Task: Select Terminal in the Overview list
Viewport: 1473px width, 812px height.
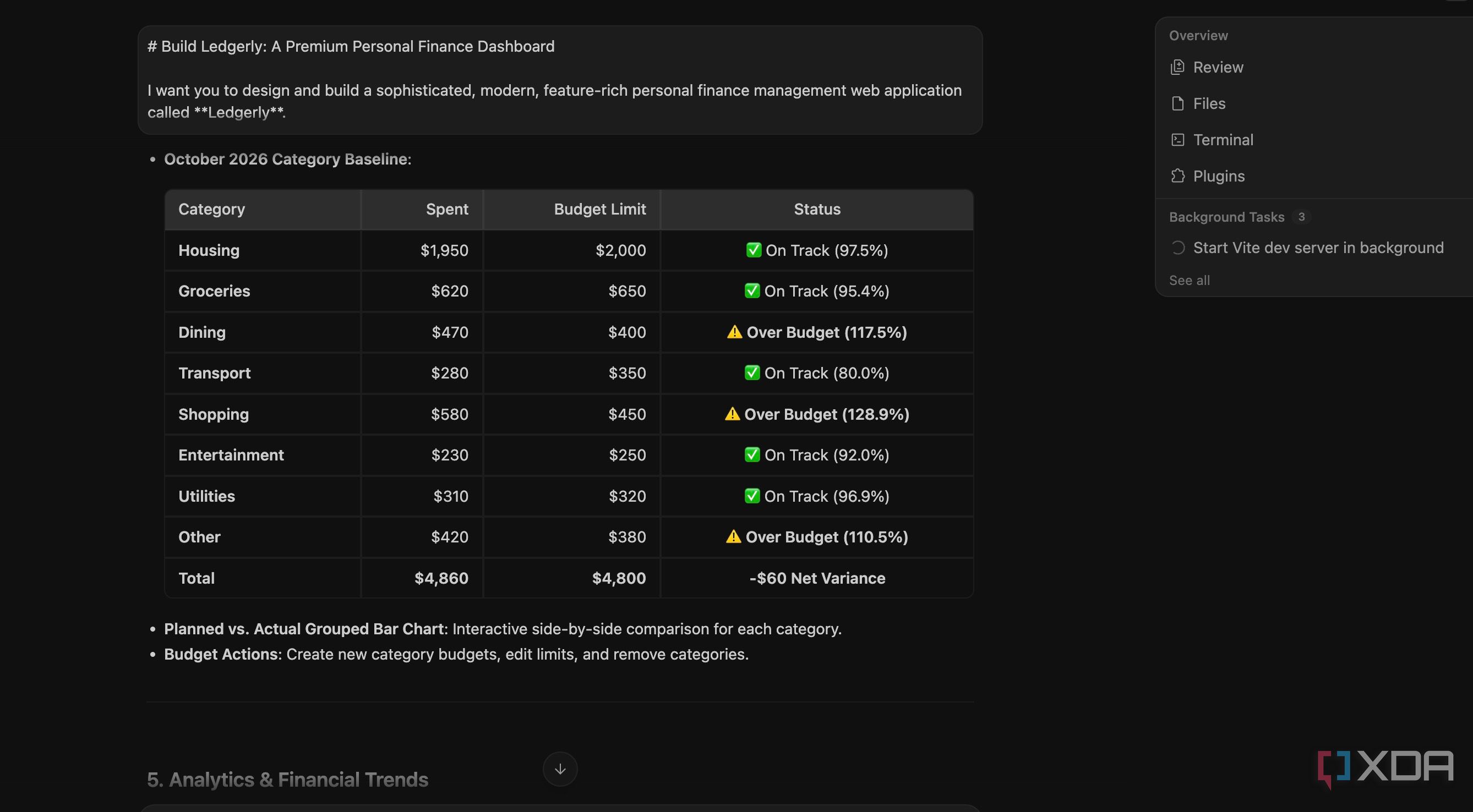Action: point(1223,140)
